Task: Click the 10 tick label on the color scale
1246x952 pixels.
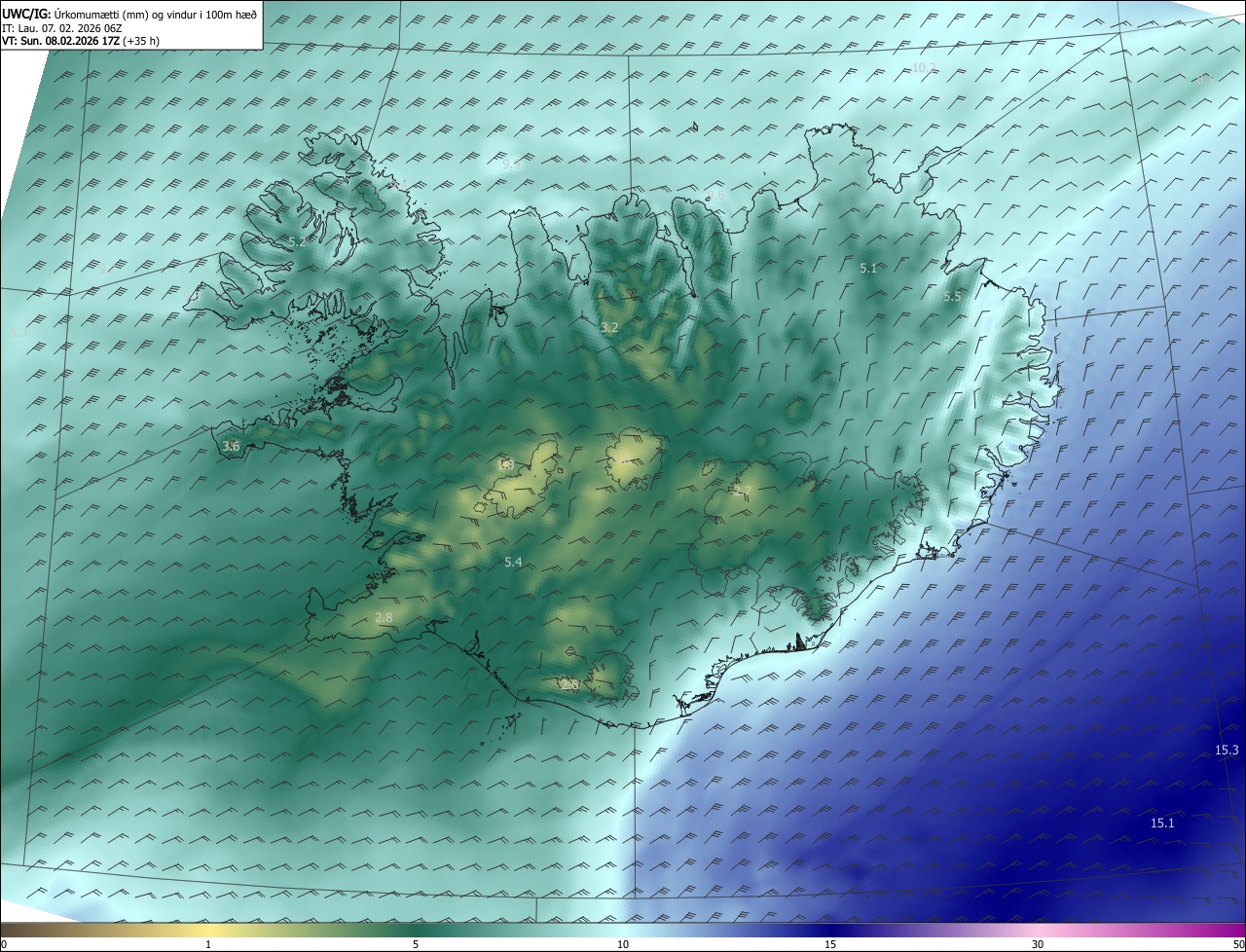Action: click(623, 944)
